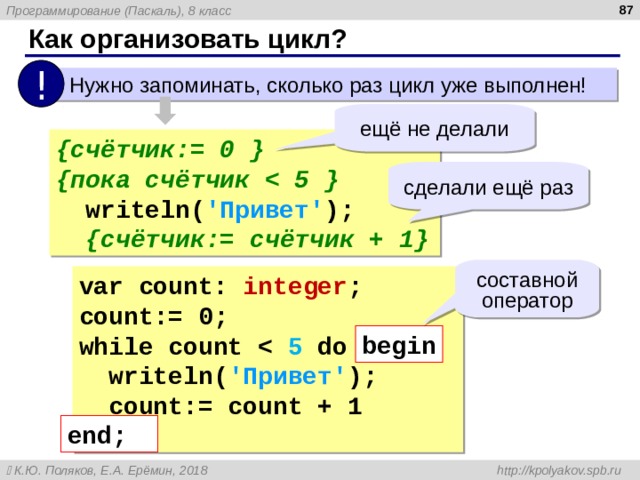This screenshot has width=640, height=480.
Task: Click the header text 'Программирование (Паскаль), 8 класс'
Action: coord(119,11)
